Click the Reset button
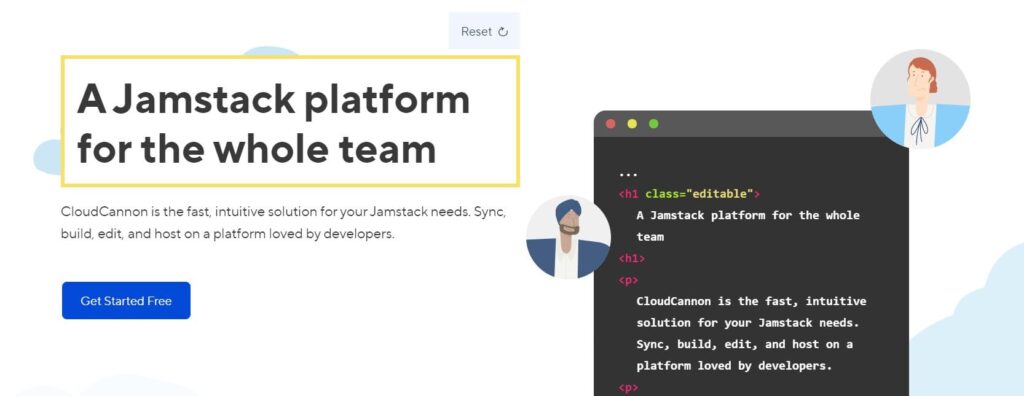Screen dimensions: 1024x396 coord(484,31)
